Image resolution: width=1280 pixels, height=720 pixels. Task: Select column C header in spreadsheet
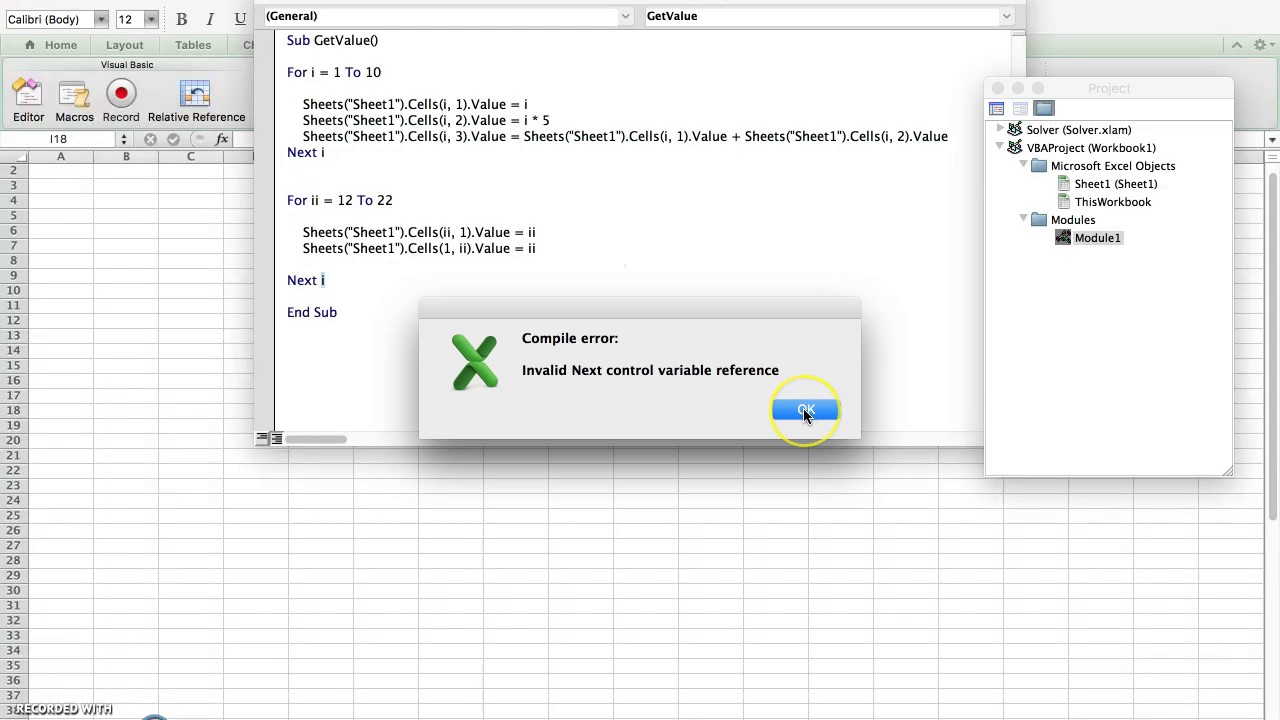[x=190, y=156]
